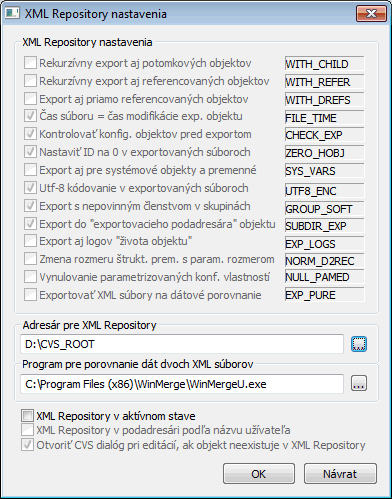
Task: Enable XML Repository v aktívnom stave
Action: pyautogui.click(x=28, y=416)
